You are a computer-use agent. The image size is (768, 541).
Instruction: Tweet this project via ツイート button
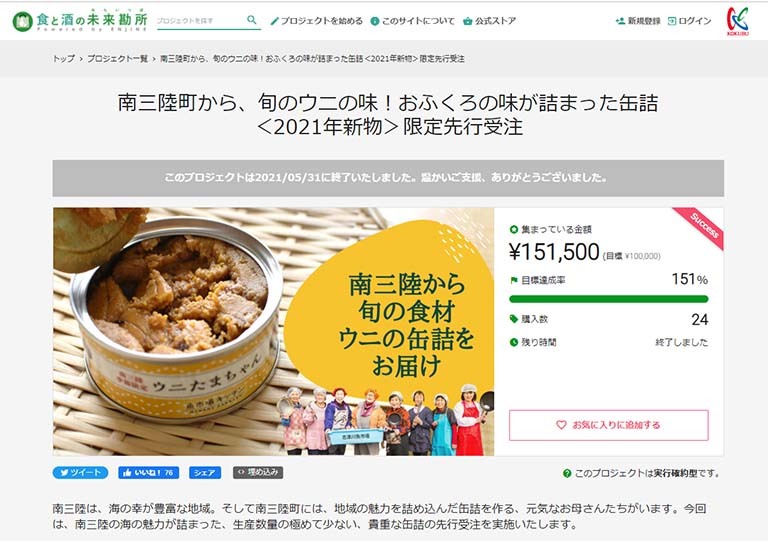click(x=80, y=472)
